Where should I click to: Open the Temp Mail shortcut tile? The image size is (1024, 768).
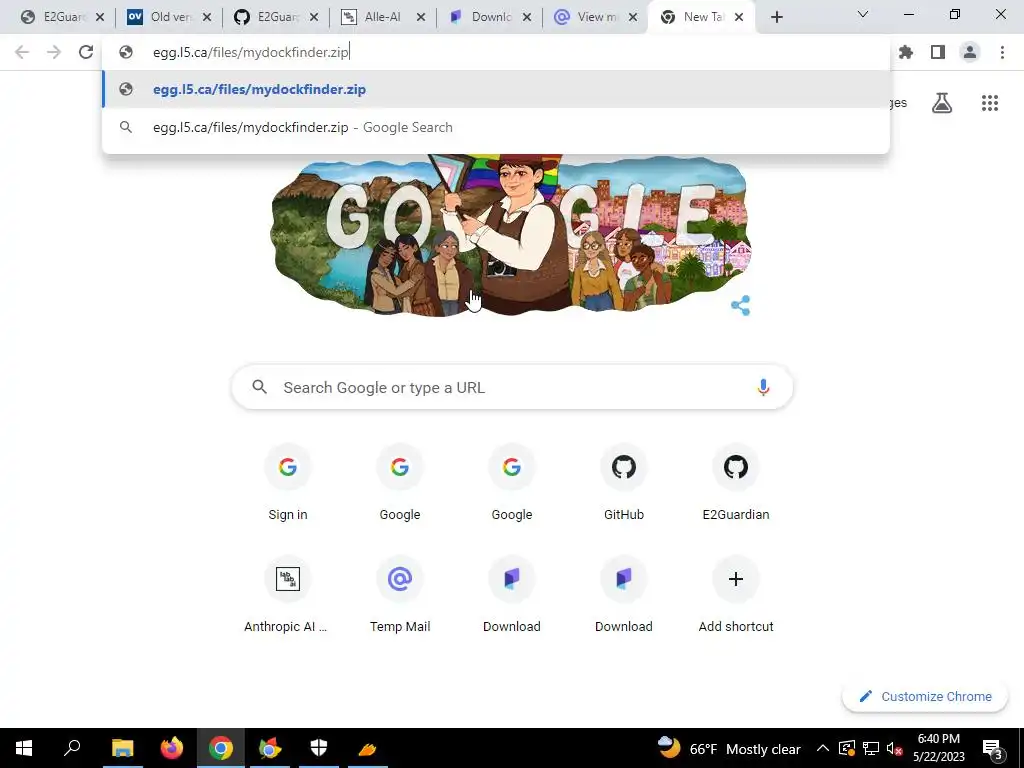pyautogui.click(x=400, y=595)
